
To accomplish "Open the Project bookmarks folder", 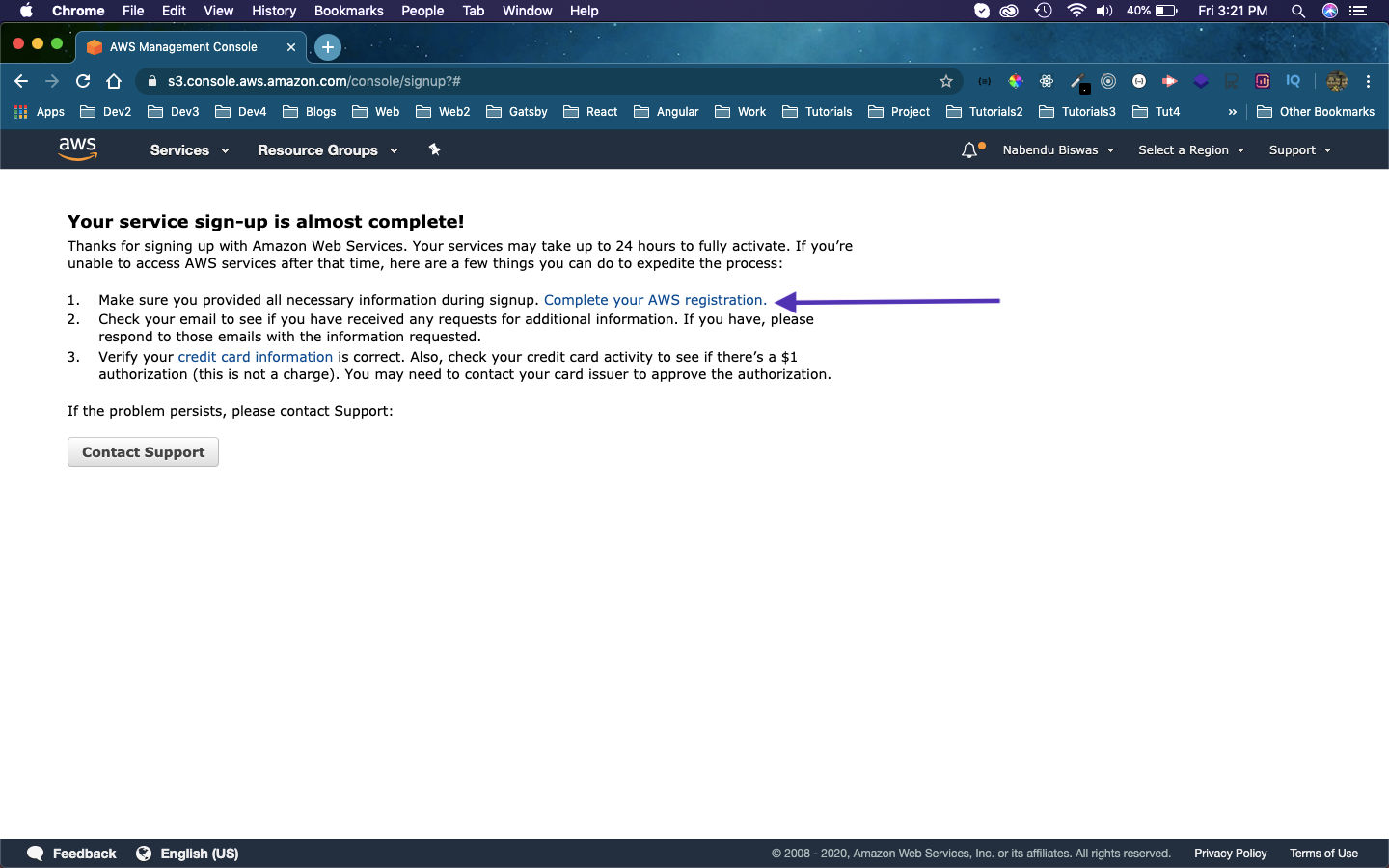I will (x=899, y=112).
